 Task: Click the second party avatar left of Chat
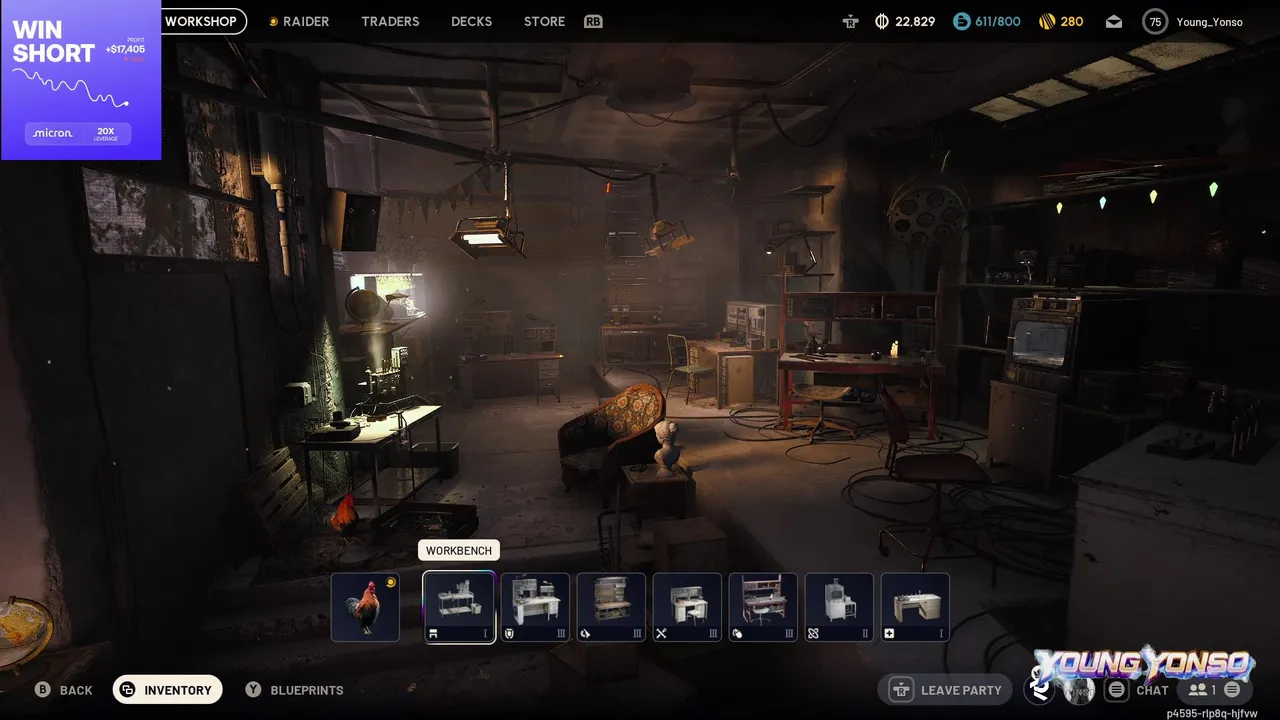click(x=1079, y=690)
